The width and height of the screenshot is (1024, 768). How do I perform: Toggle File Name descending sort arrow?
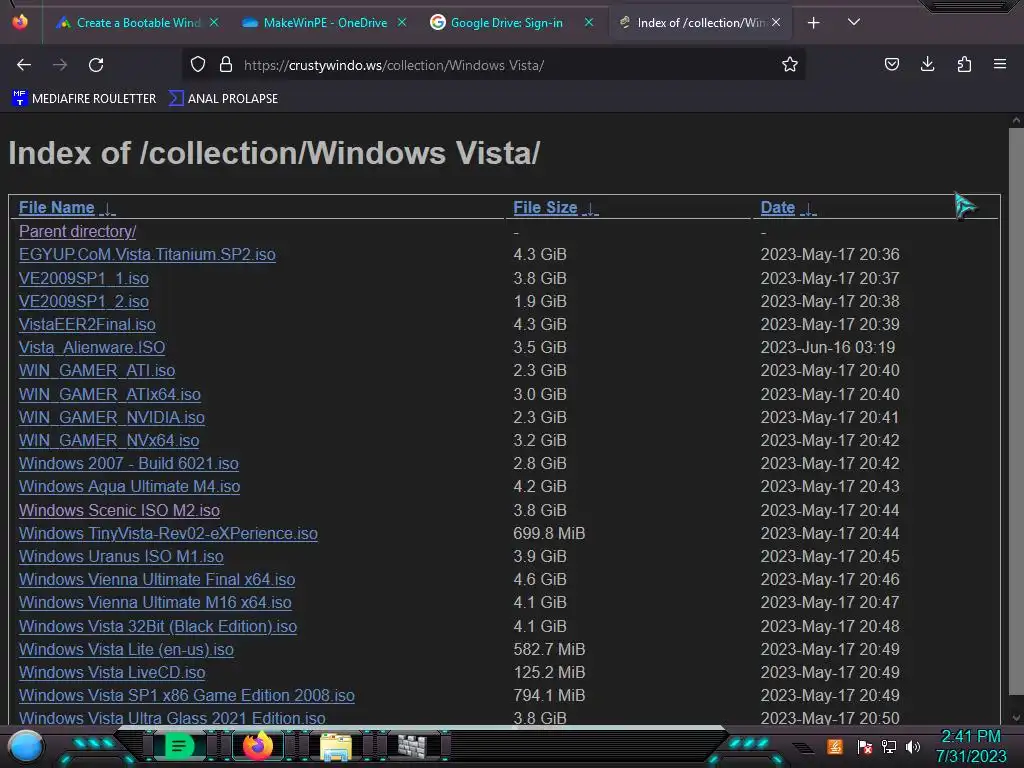point(108,209)
